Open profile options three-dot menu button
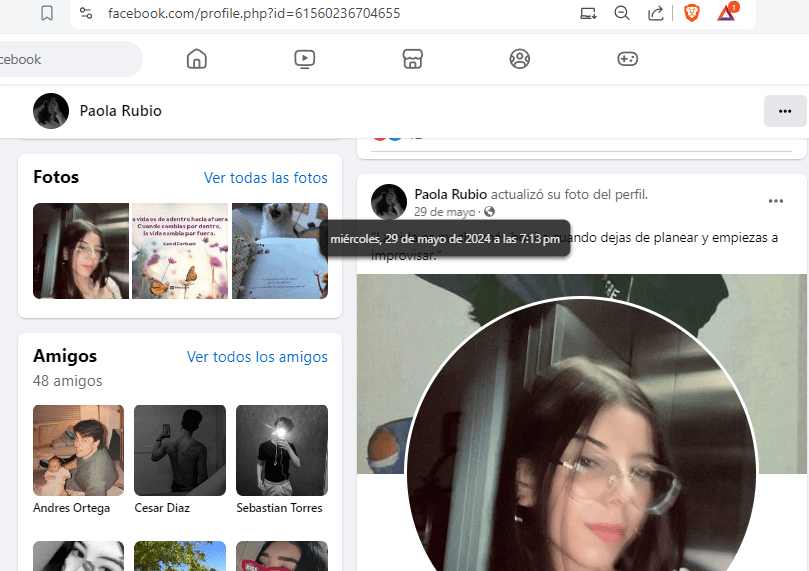Image resolution: width=809 pixels, height=571 pixels. [x=784, y=111]
